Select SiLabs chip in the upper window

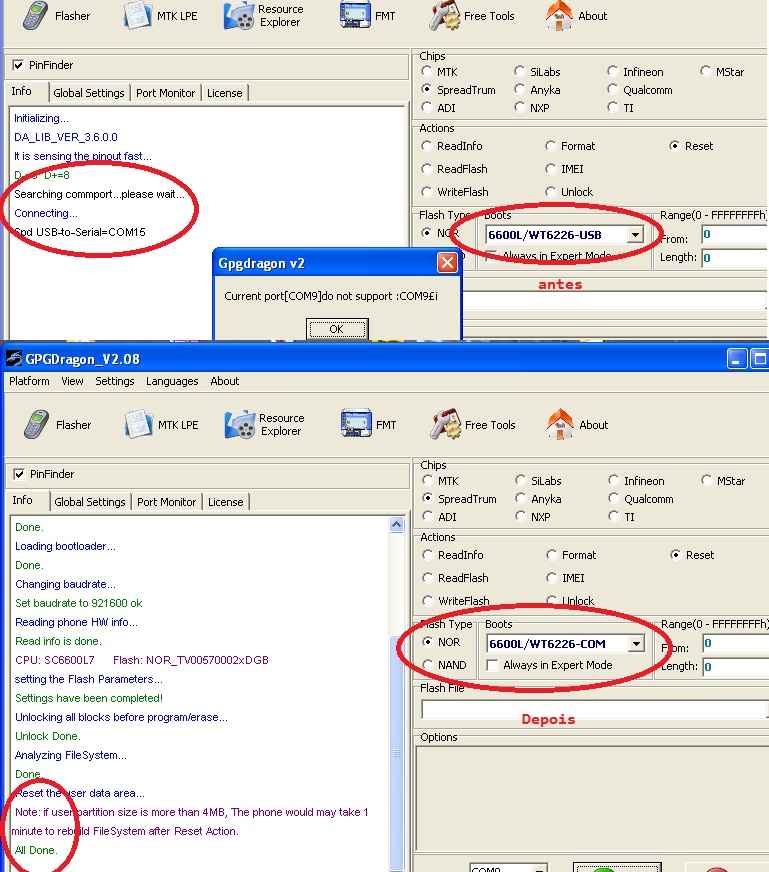(x=520, y=71)
